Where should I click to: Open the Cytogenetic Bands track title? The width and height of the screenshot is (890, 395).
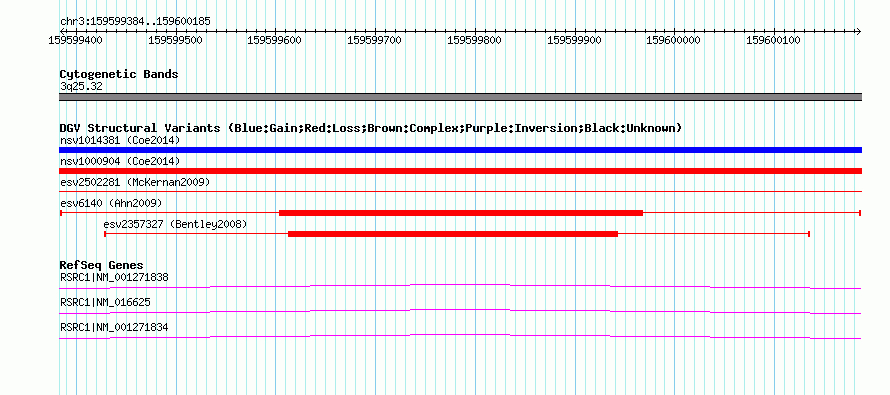[x=119, y=74]
